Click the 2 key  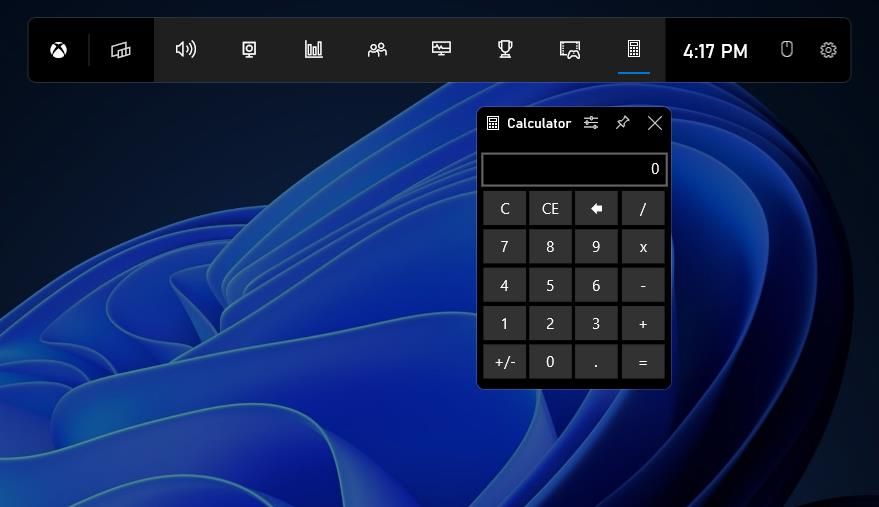tap(550, 324)
